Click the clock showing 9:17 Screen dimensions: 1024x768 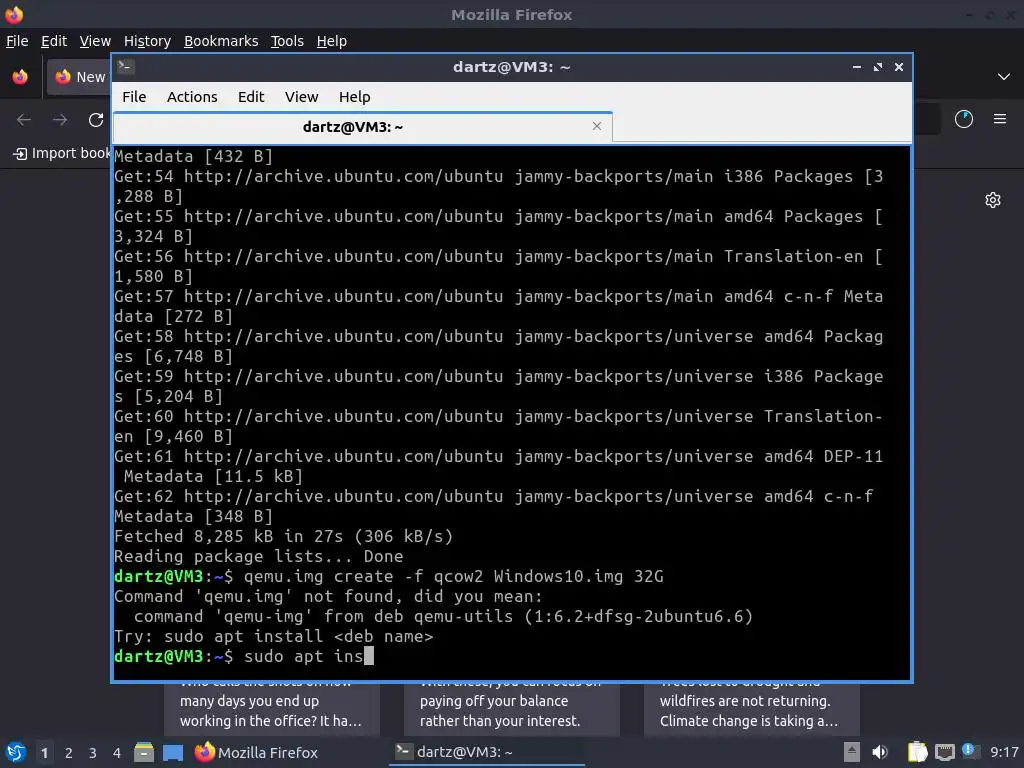click(x=1004, y=752)
